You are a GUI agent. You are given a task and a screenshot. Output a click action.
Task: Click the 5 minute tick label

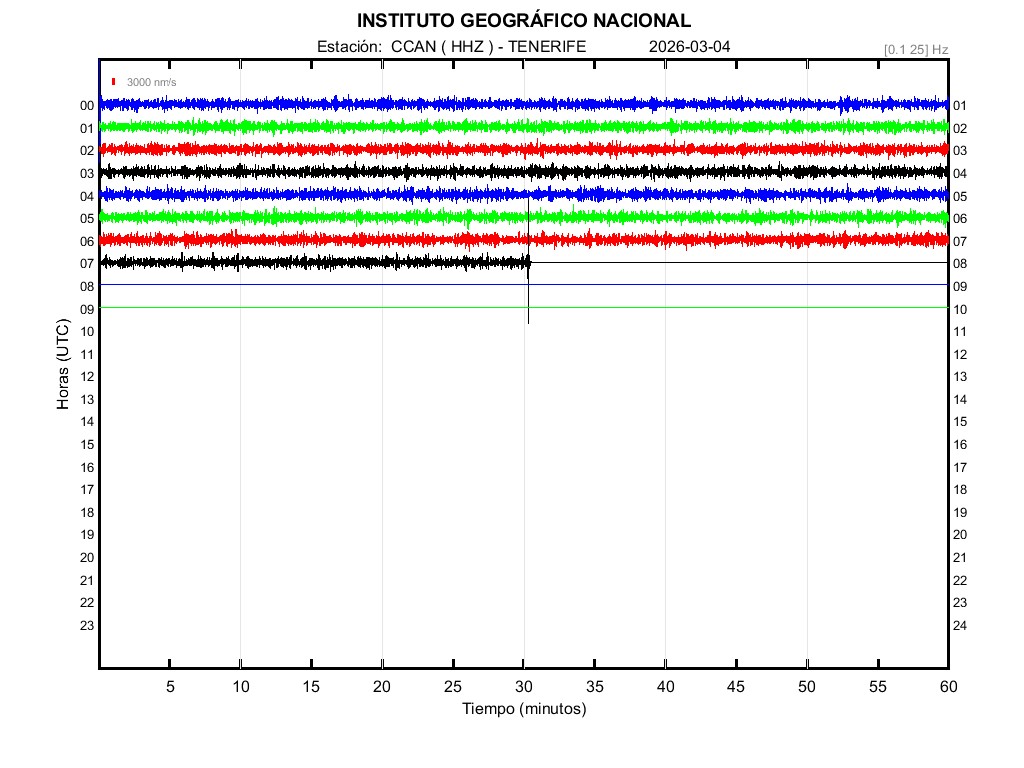tap(170, 686)
